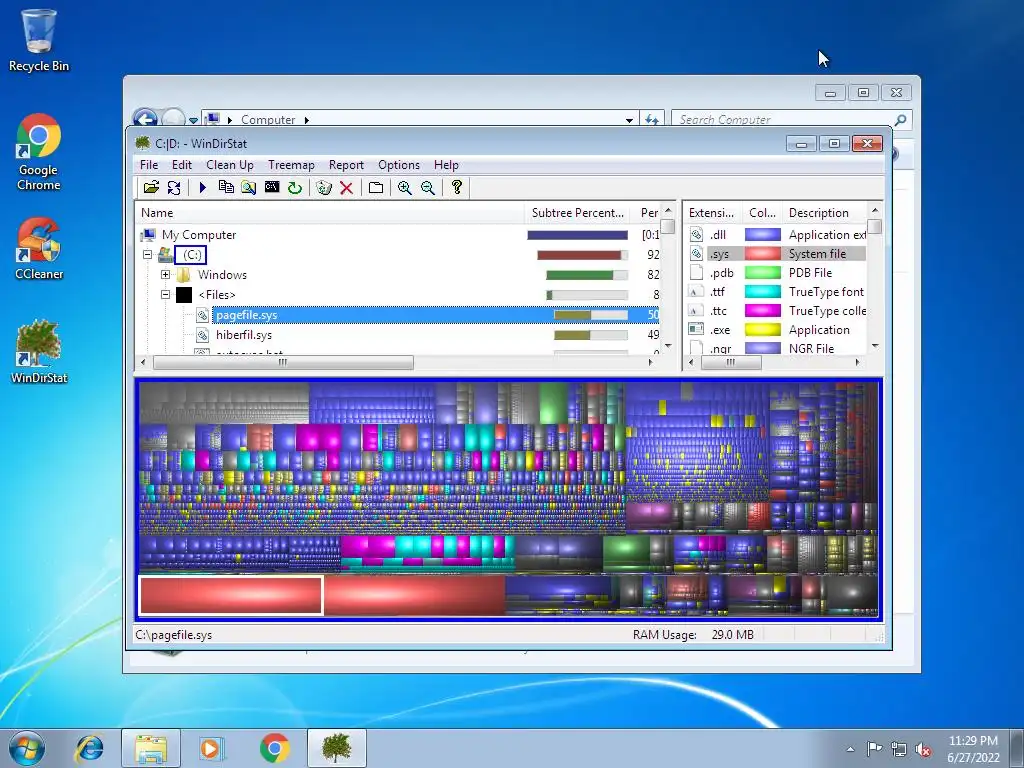Collapse the <Files> tree node

click(x=165, y=295)
